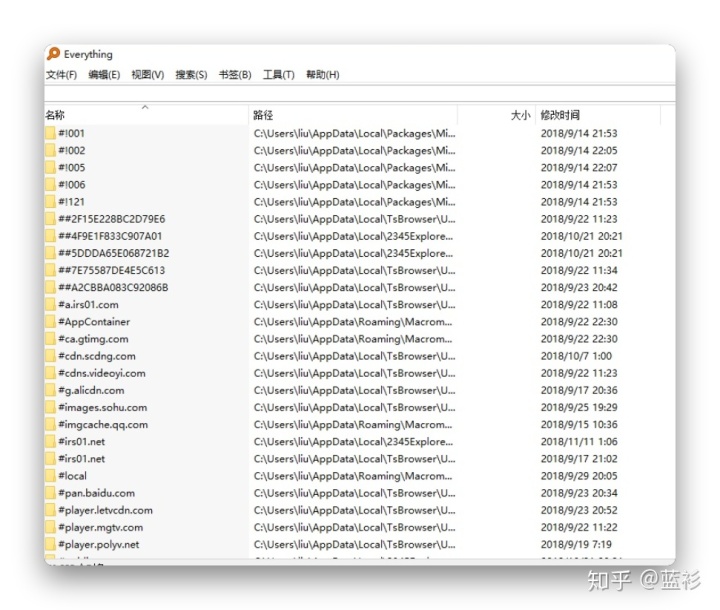Viewport: 720px width, 610px height.
Task: Select folder icon of #!121
Action: [50, 202]
